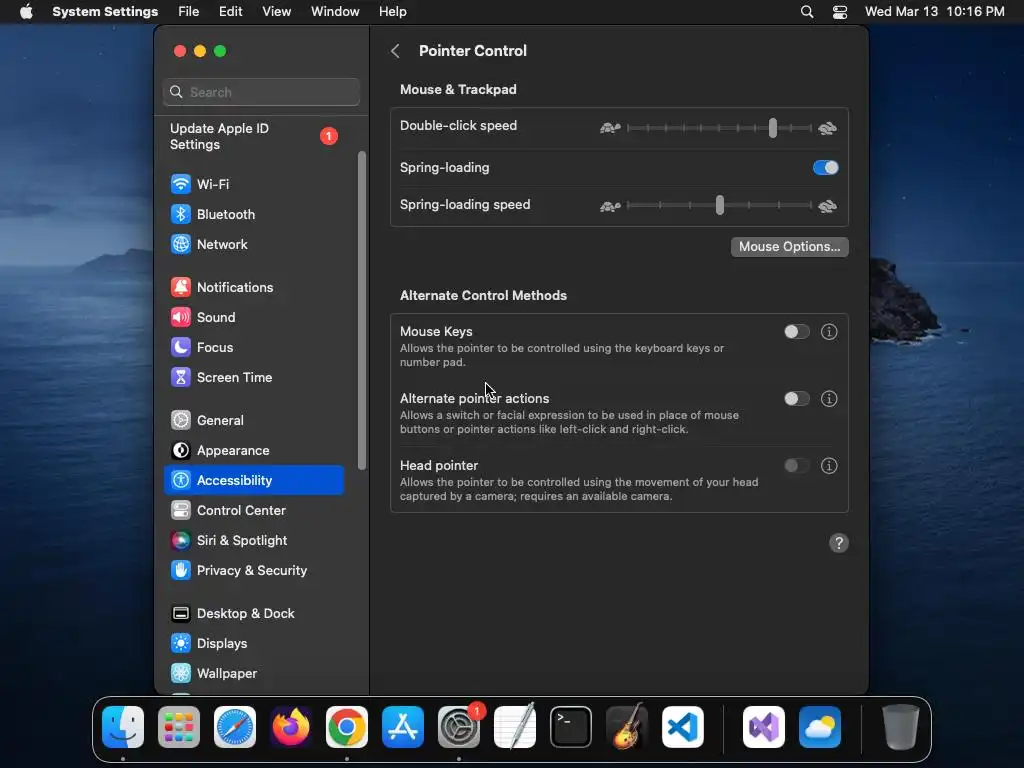Open Desktop & Dock settings

[254, 614]
